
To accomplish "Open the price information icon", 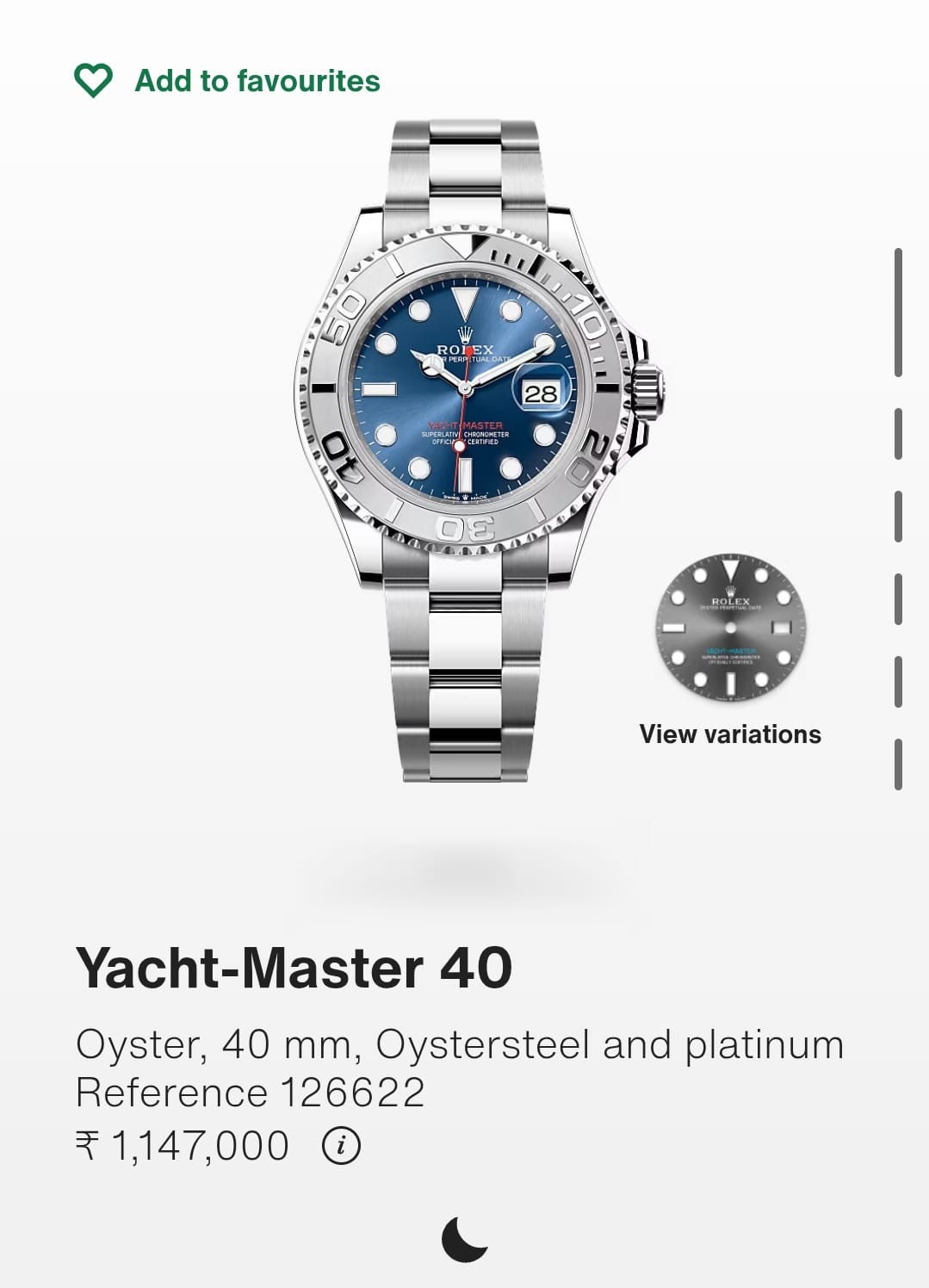I will [342, 1146].
